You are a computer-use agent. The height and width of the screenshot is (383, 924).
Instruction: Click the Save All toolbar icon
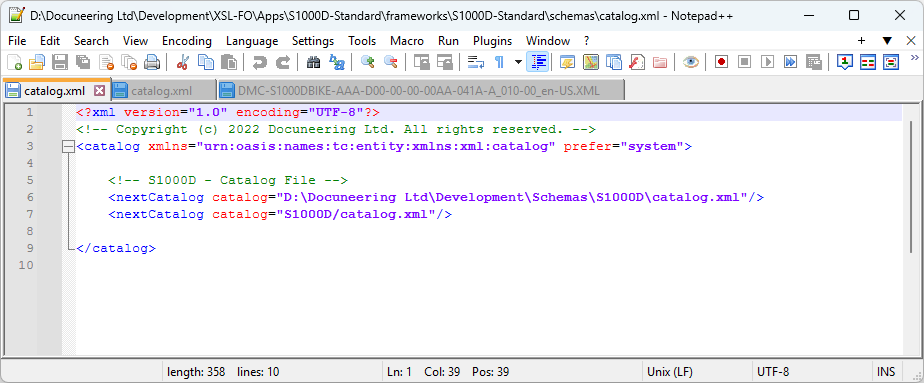tap(83, 62)
